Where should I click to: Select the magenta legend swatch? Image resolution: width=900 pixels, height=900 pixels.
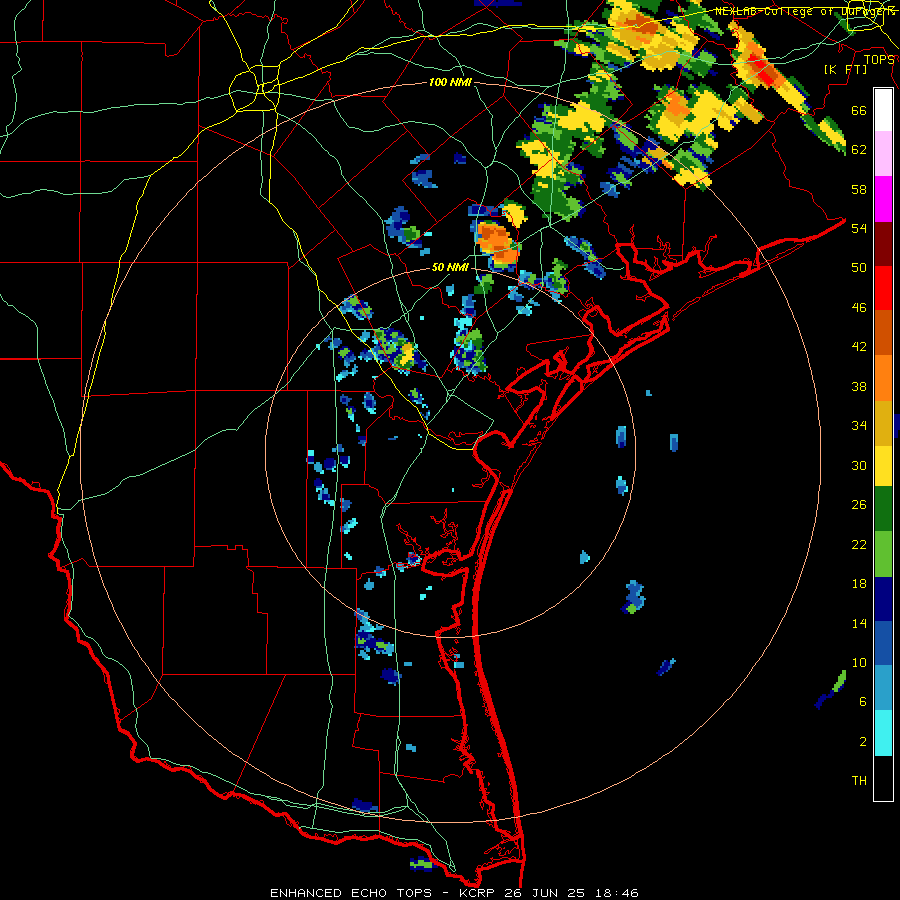tap(883, 199)
